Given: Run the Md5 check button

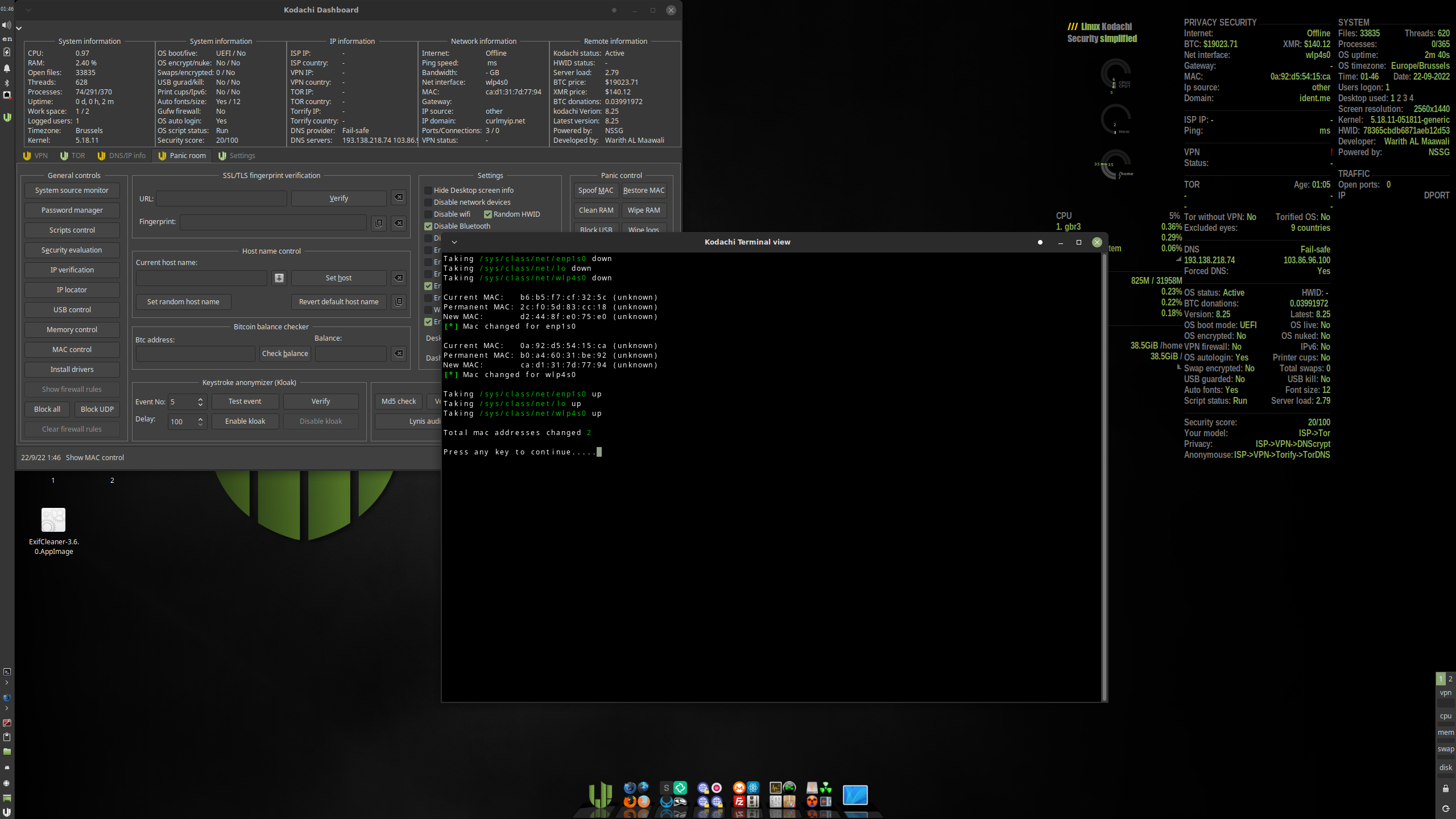Looking at the screenshot, I should point(399,402).
